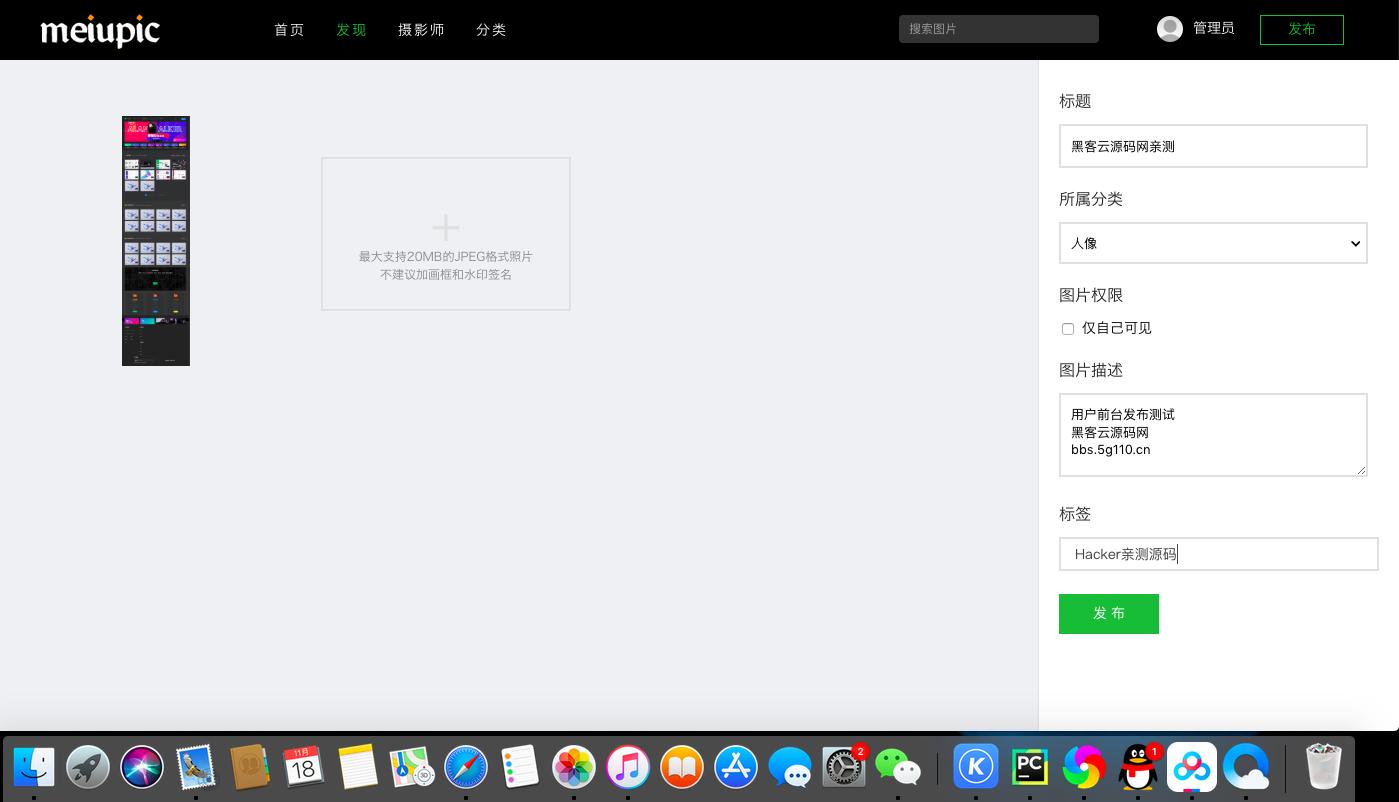Open App Store from the dock

pos(736,768)
